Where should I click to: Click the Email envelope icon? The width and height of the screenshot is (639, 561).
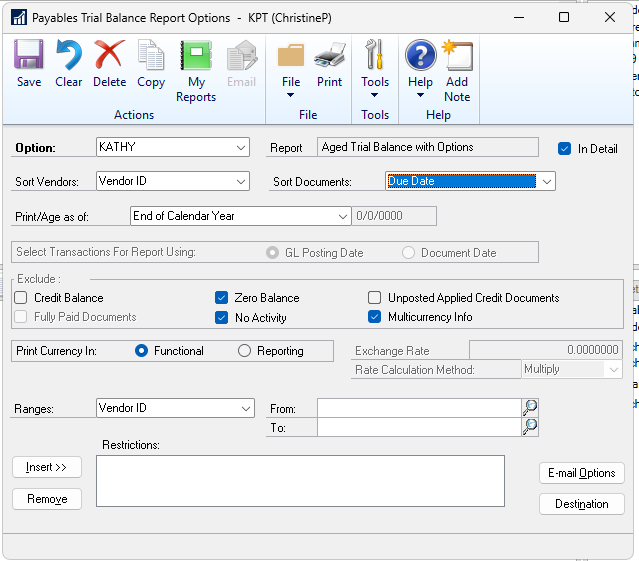click(242, 55)
